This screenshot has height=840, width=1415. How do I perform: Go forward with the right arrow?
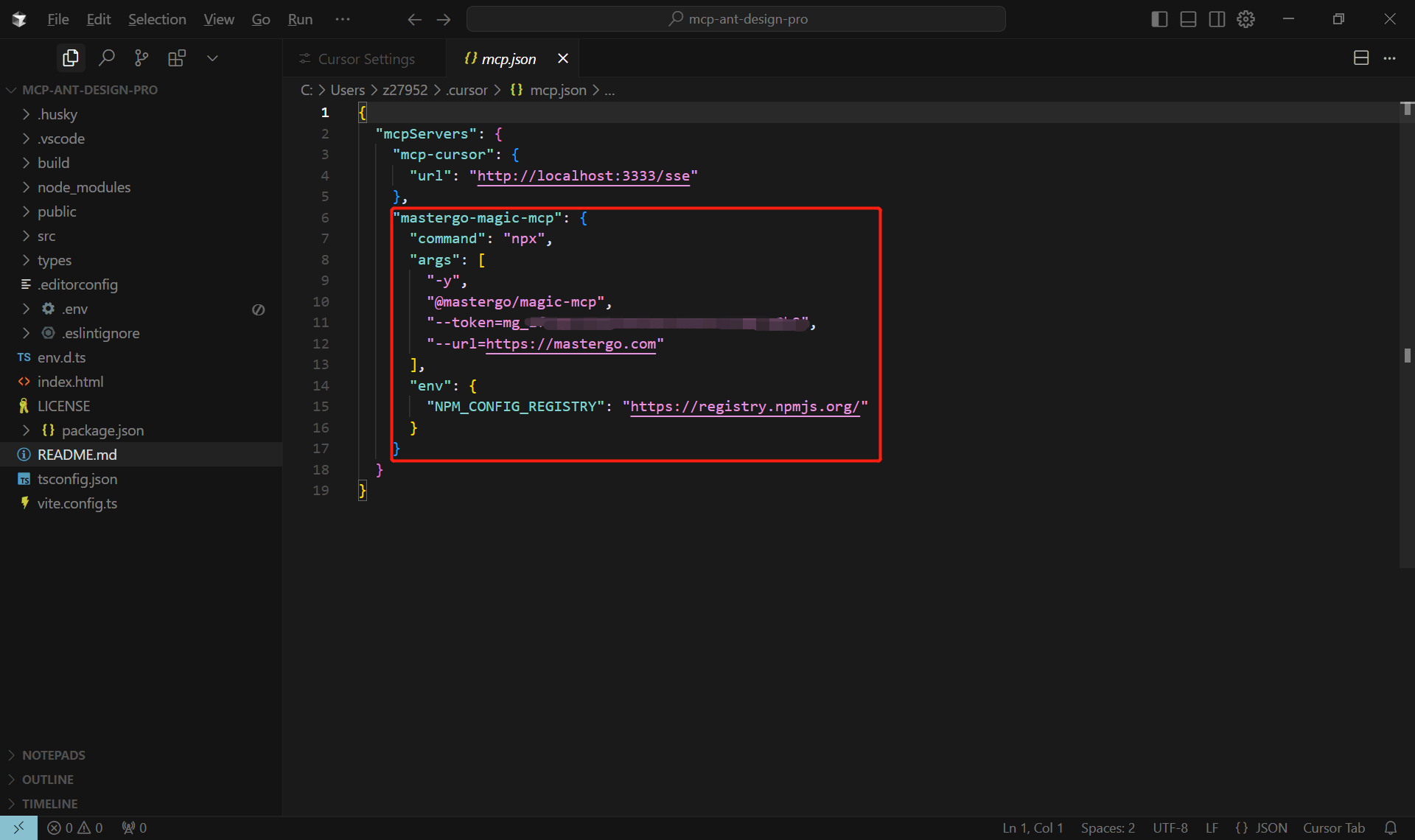coord(444,19)
